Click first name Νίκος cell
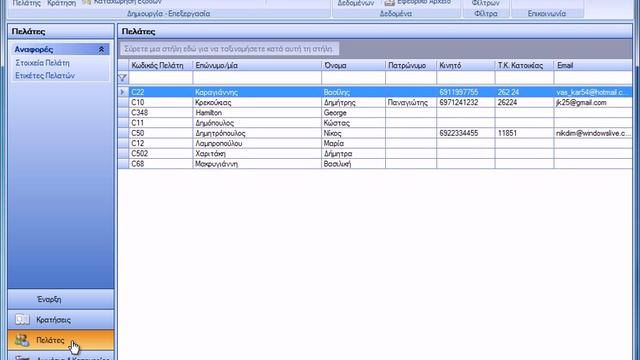This screenshot has height=360, width=640. point(353,133)
